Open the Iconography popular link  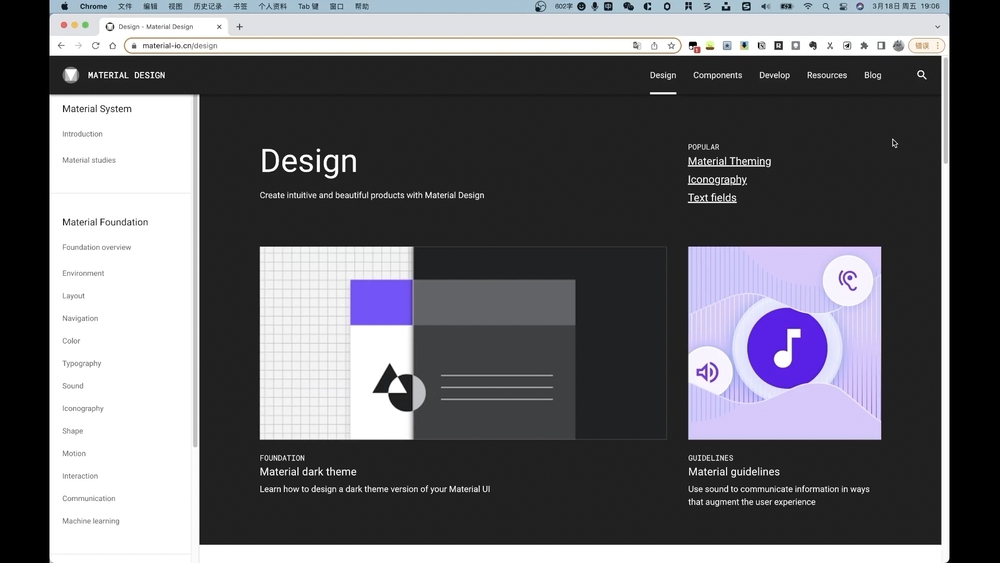pos(717,180)
